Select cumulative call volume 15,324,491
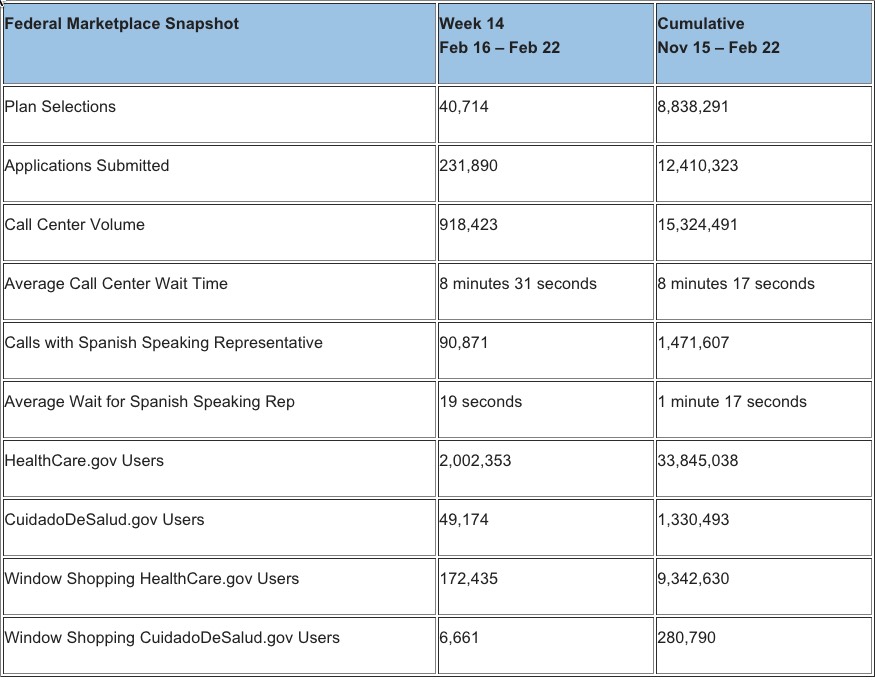The image size is (875, 680). point(698,225)
